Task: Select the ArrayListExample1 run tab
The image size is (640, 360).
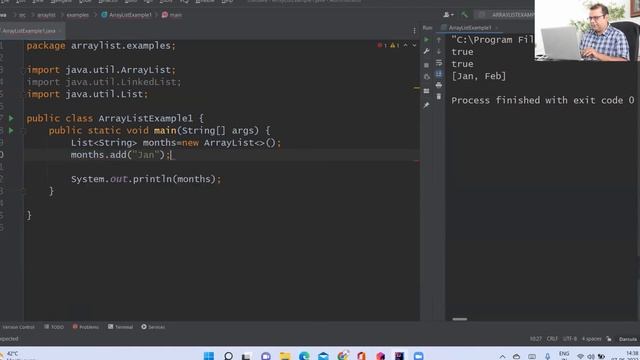Action: [470, 28]
